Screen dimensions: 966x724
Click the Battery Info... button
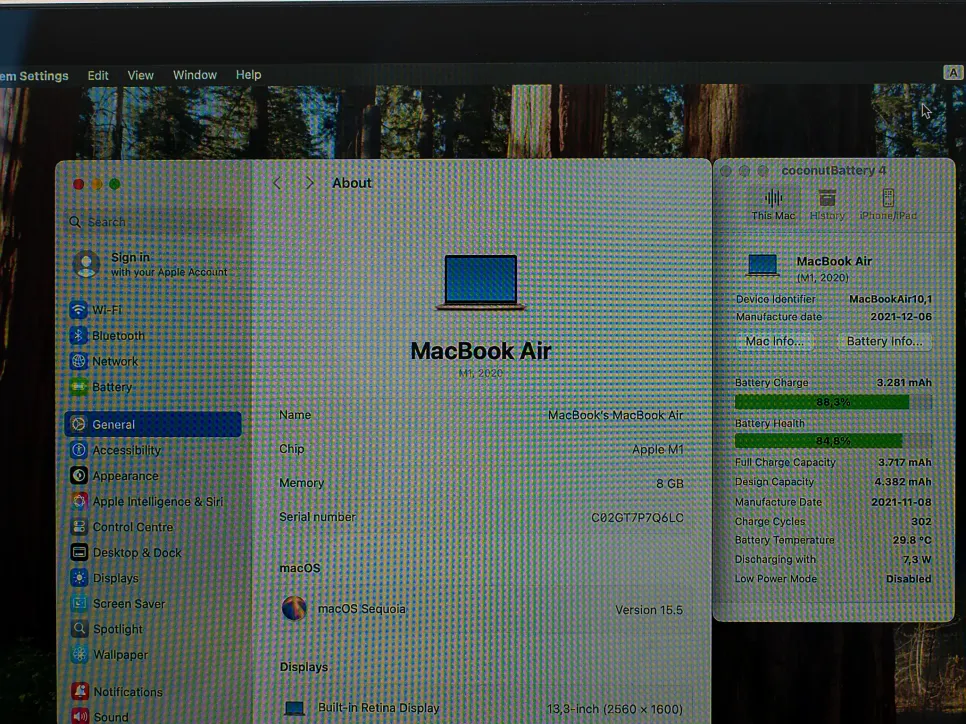pos(884,341)
